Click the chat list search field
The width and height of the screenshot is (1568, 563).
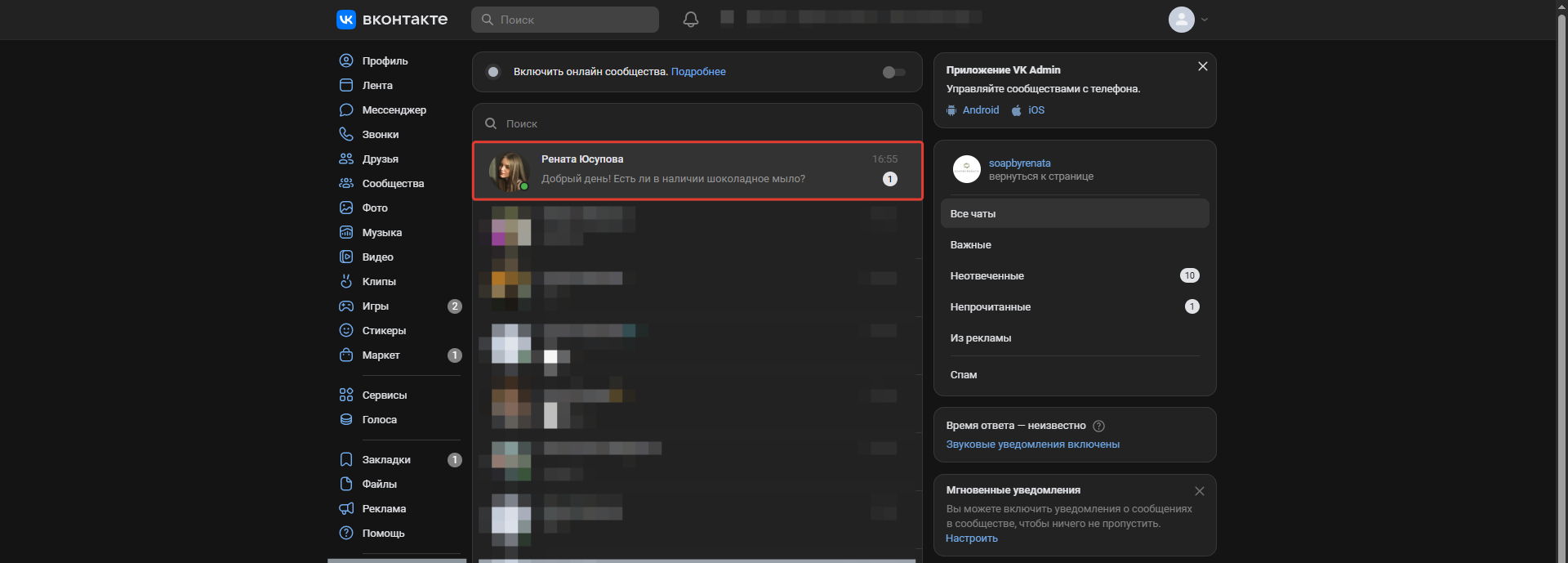[x=697, y=123]
